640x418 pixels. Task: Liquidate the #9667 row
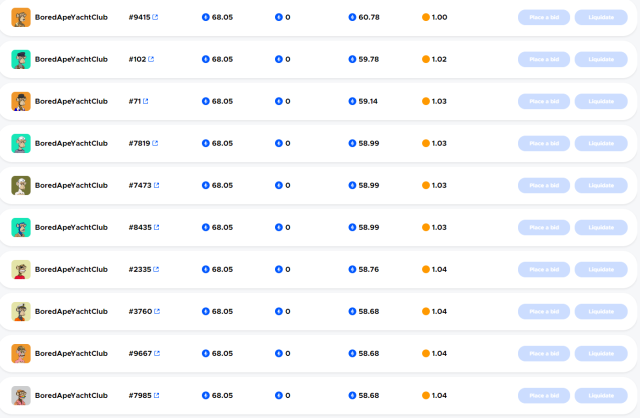pos(601,353)
